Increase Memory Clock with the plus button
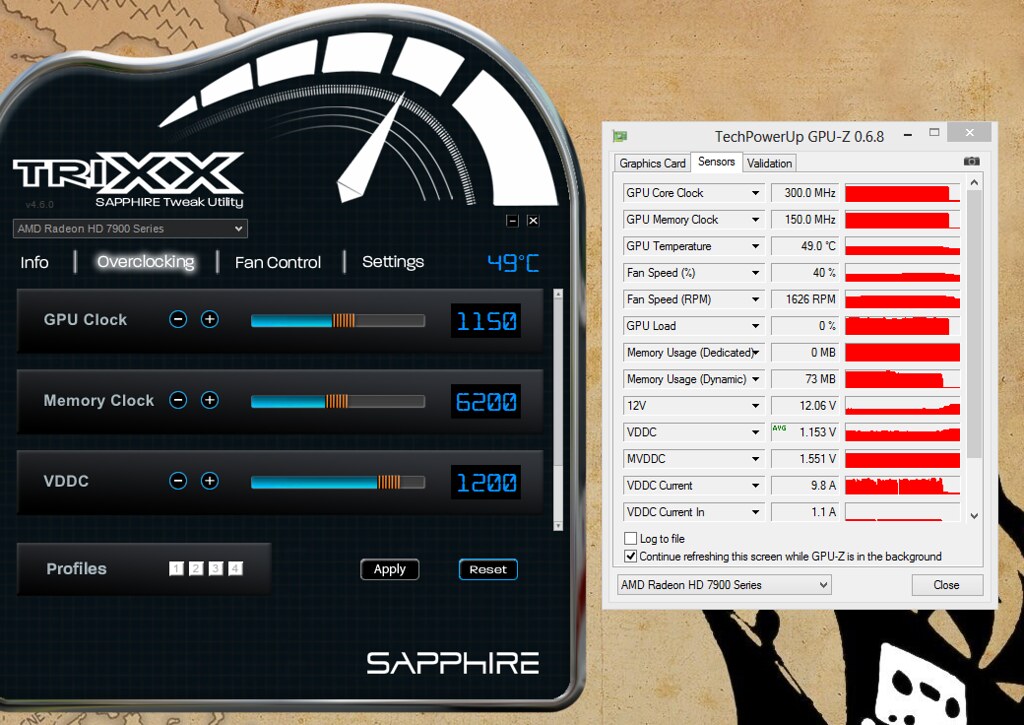1024x725 pixels. tap(210, 400)
